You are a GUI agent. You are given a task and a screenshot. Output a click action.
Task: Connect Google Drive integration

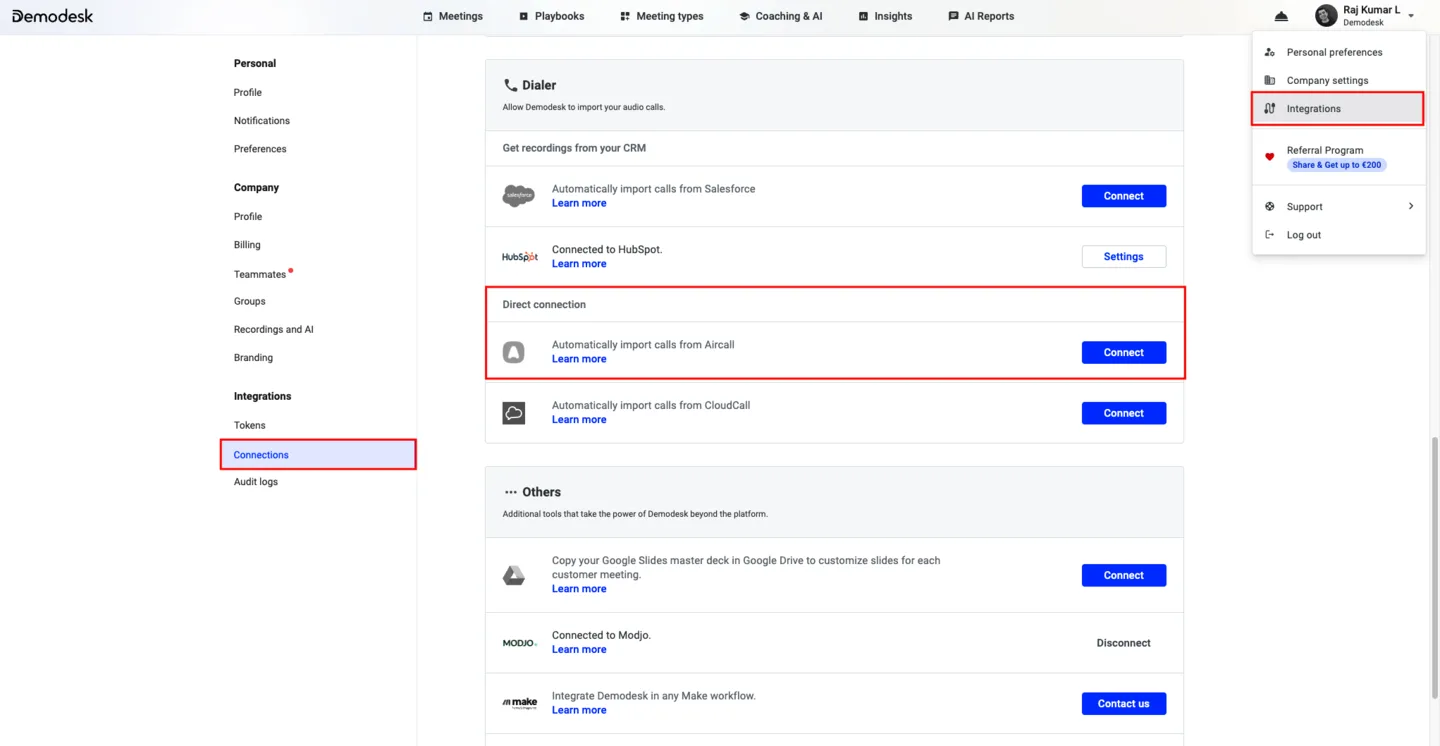pos(1123,575)
